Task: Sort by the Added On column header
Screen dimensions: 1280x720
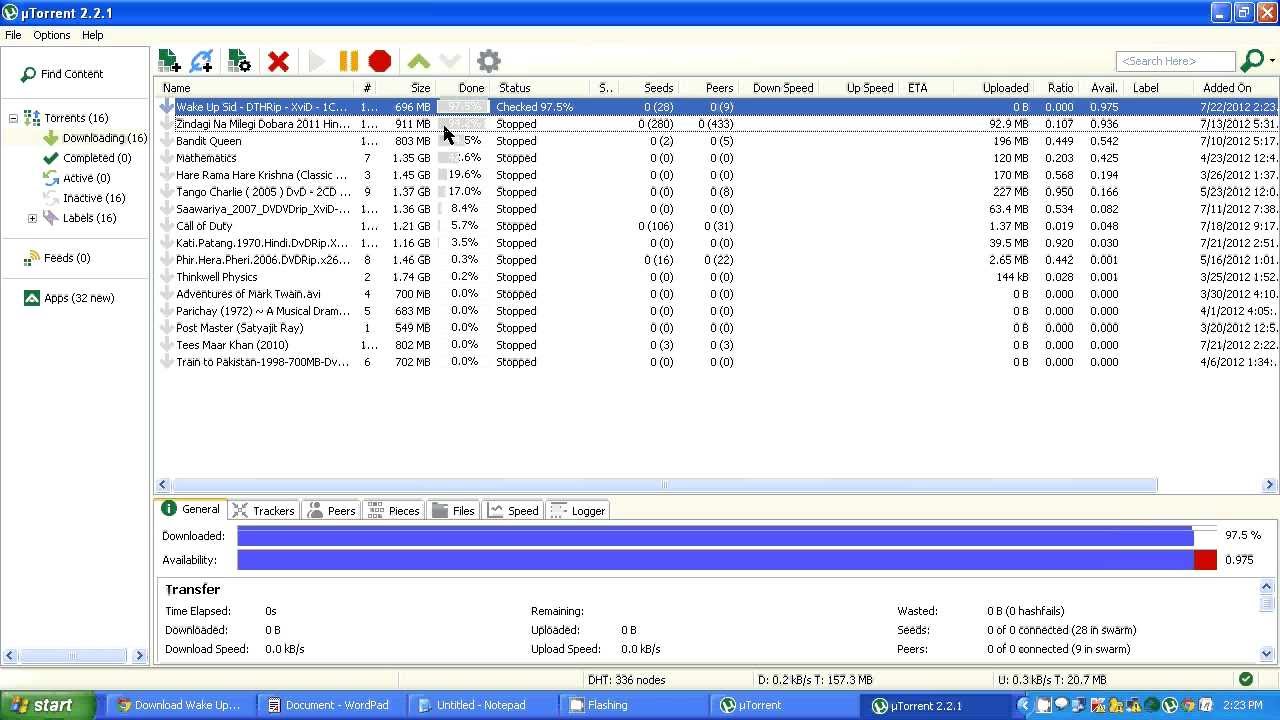Action: tap(1238, 88)
